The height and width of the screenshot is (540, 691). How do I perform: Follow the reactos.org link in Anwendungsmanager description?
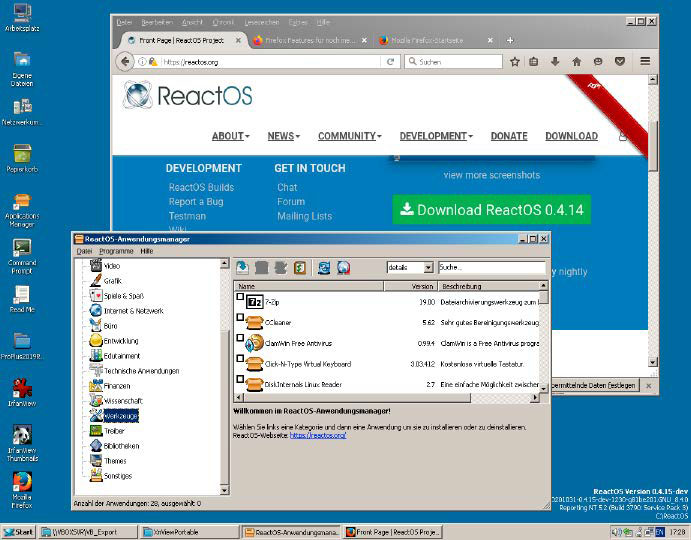pyautogui.click(x=318, y=436)
